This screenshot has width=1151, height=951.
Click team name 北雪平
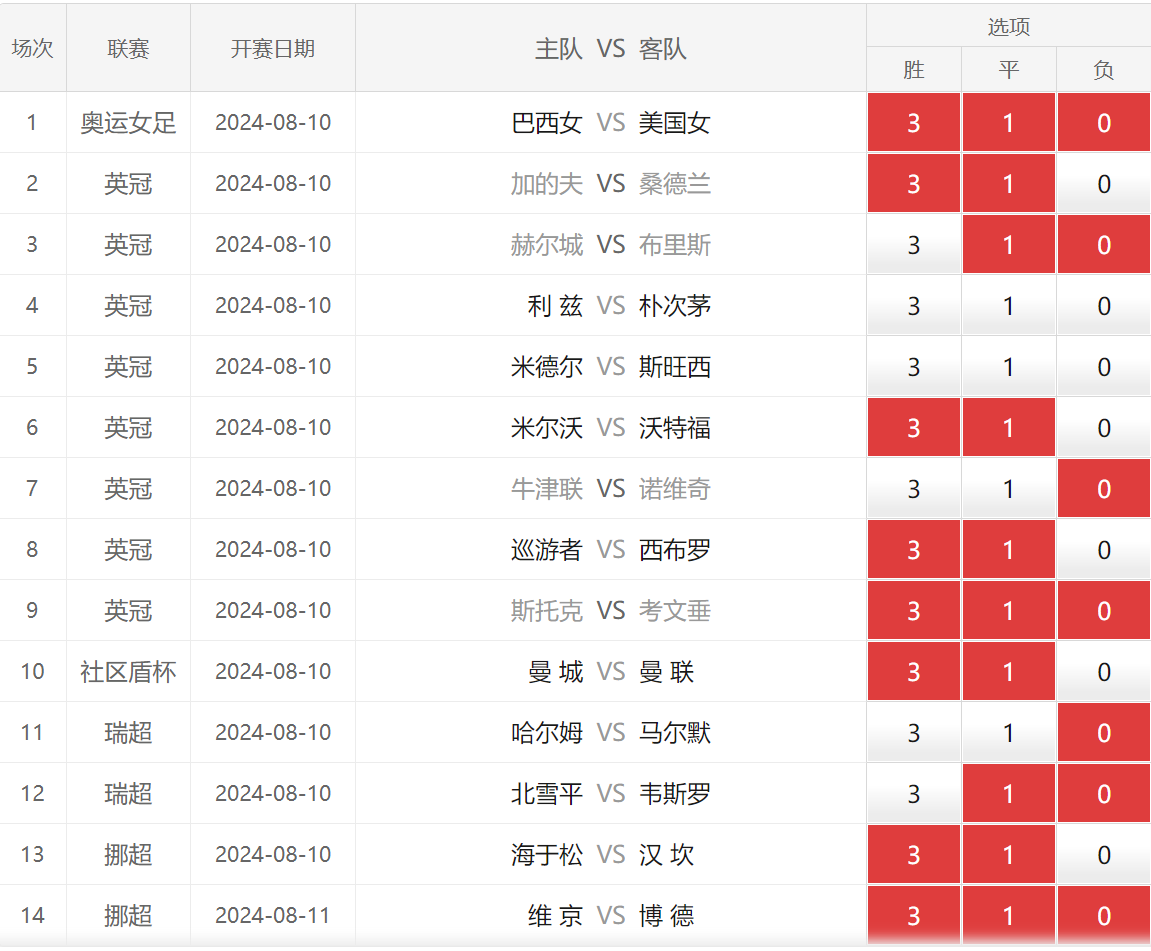547,793
